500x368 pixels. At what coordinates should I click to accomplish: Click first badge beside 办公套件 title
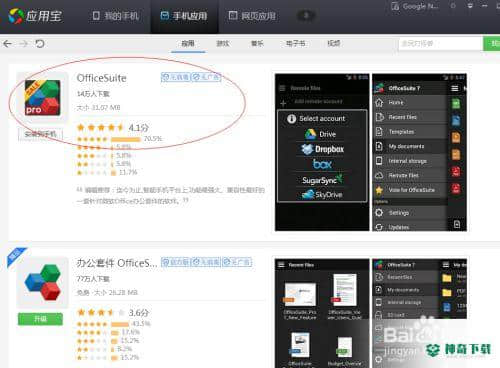(x=176, y=262)
